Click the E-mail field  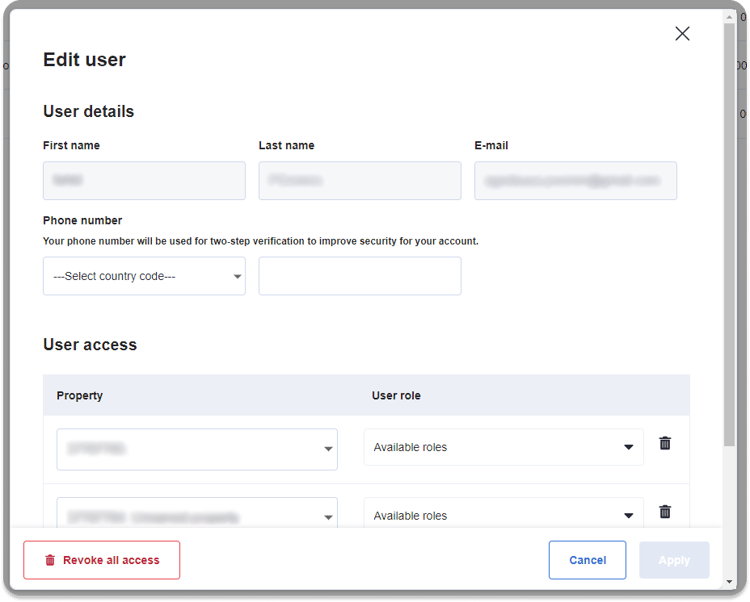click(x=575, y=181)
